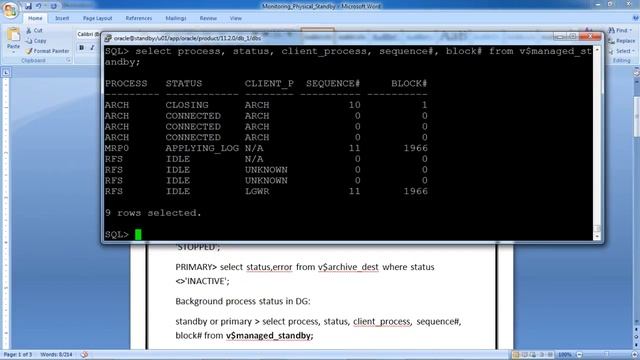
Task: Open the Find tool
Action: [620, 30]
